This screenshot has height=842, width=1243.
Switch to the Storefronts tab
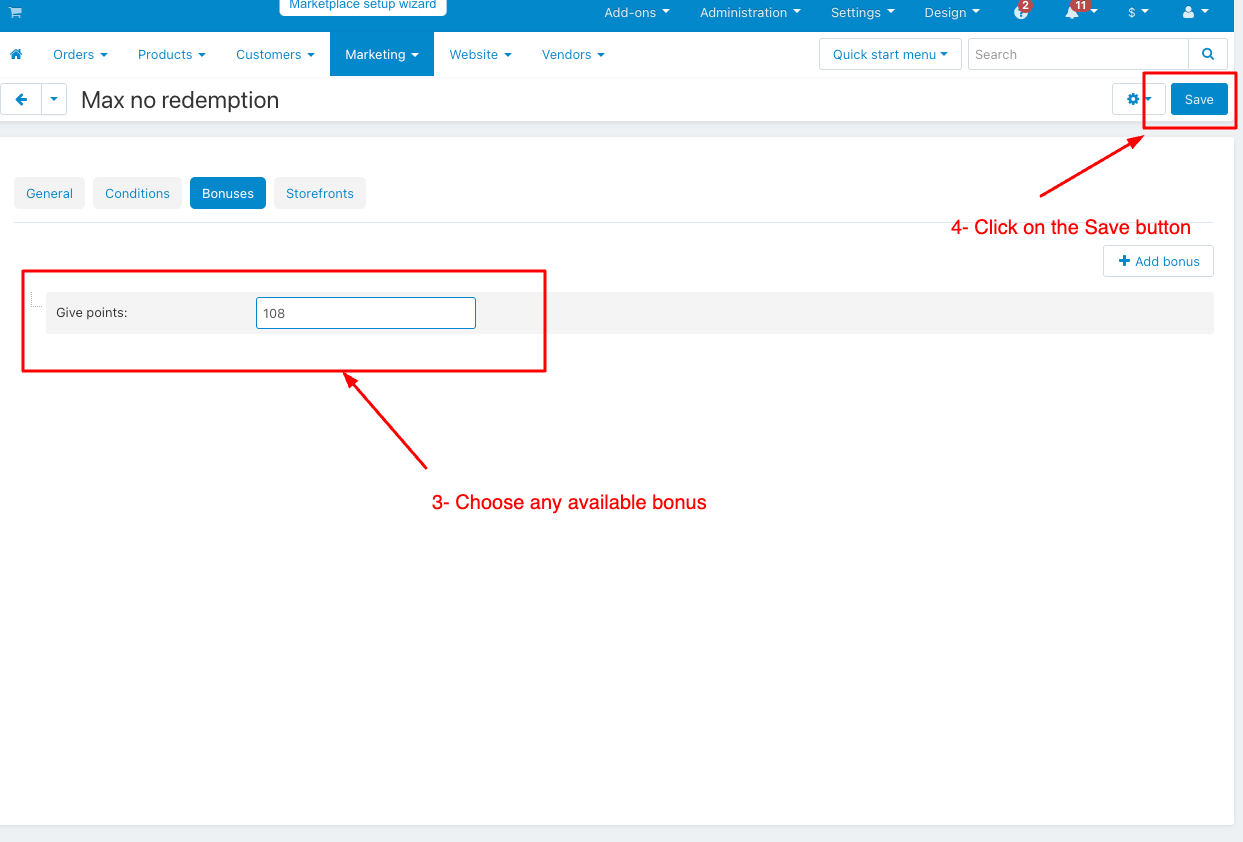[320, 193]
